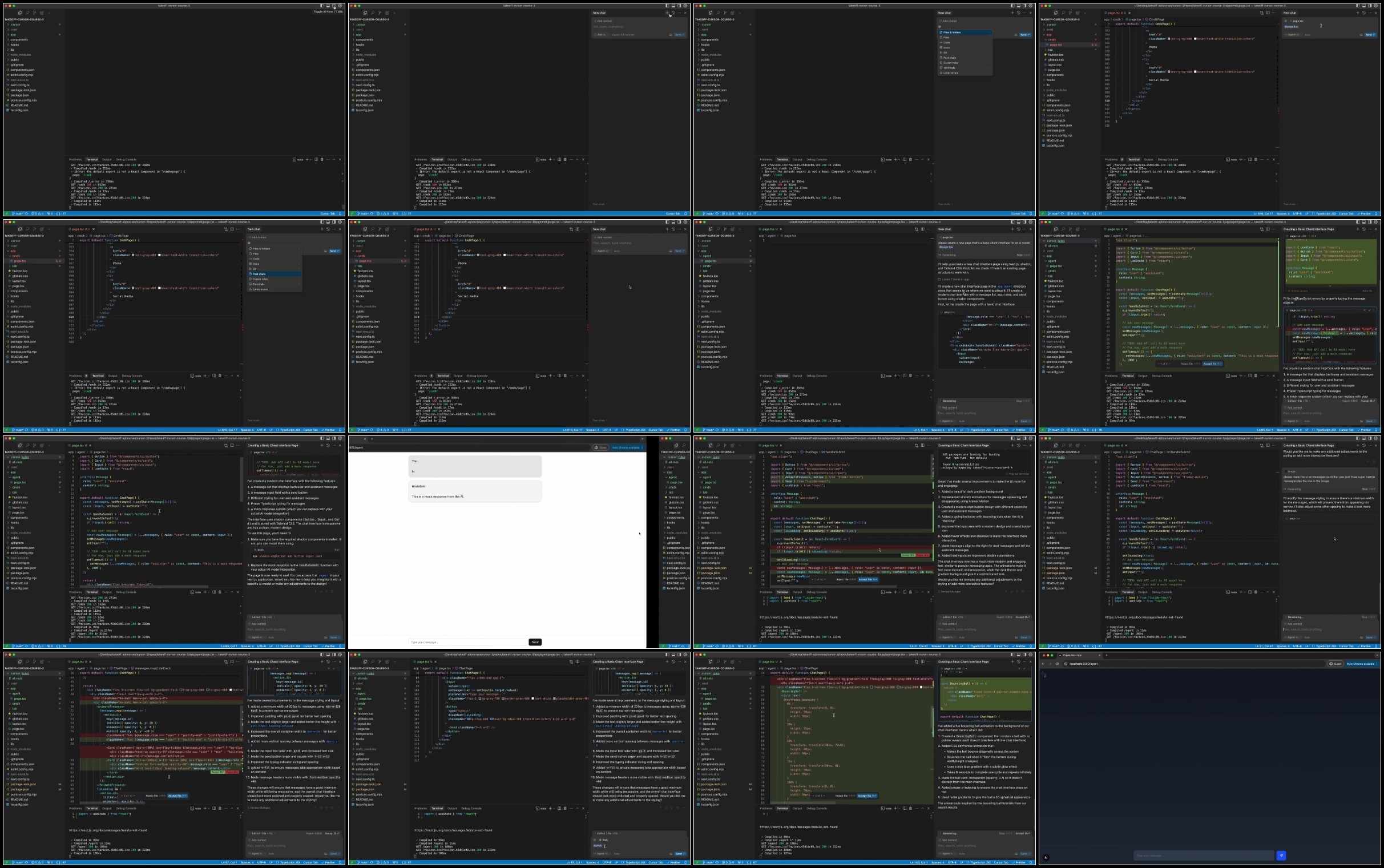
Task: Click Guest profile button in white chat browser
Action: [x=600, y=448]
